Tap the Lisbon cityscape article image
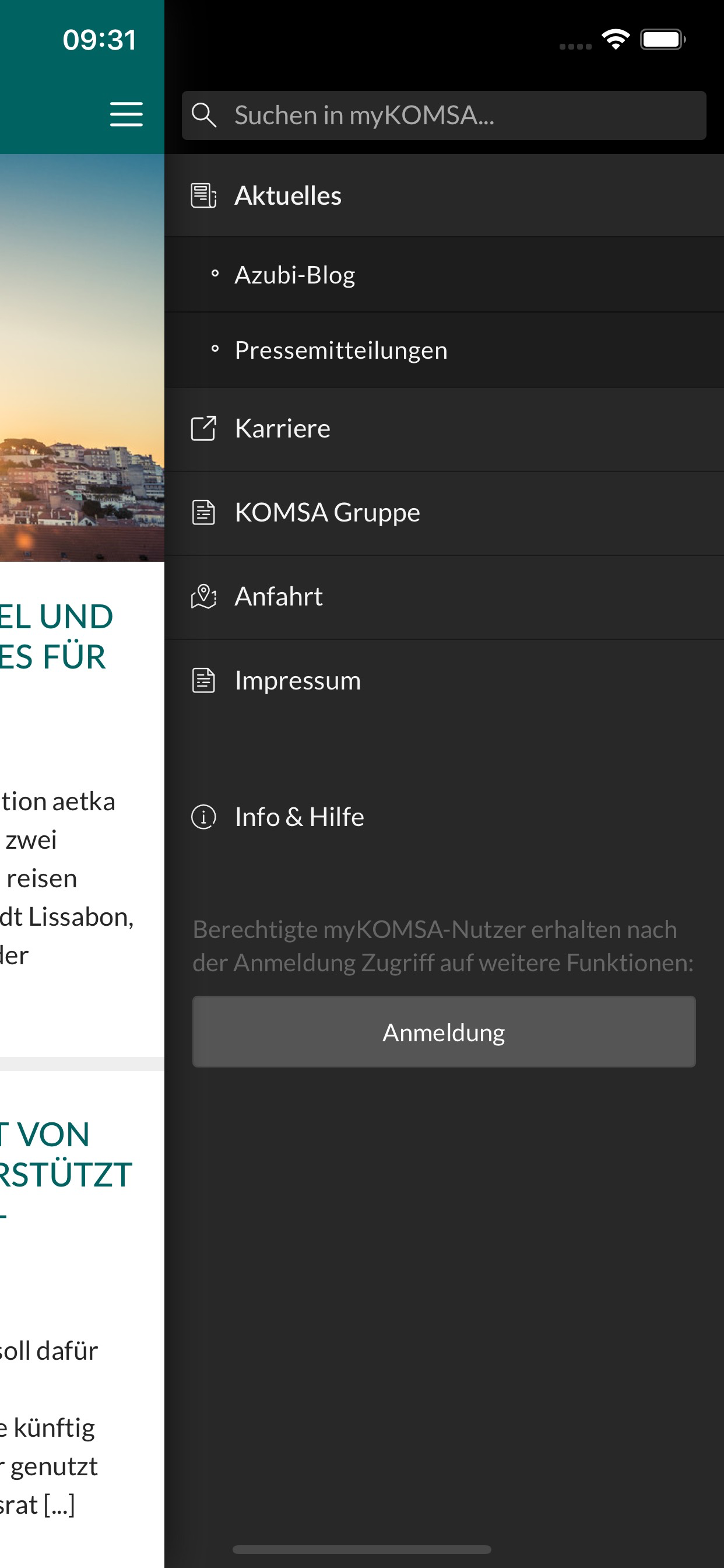 coord(82,358)
